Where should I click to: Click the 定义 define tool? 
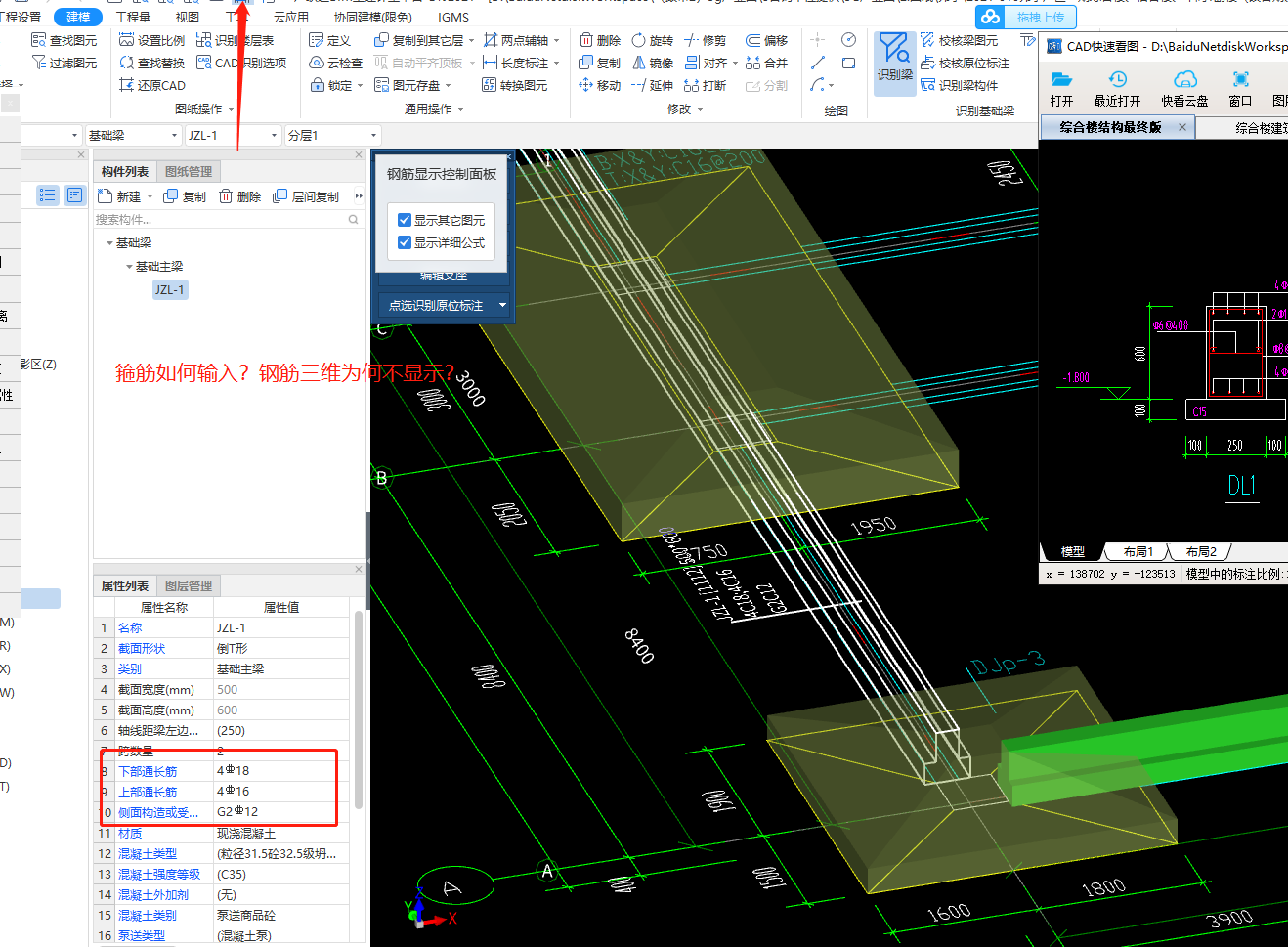pyautogui.click(x=329, y=40)
